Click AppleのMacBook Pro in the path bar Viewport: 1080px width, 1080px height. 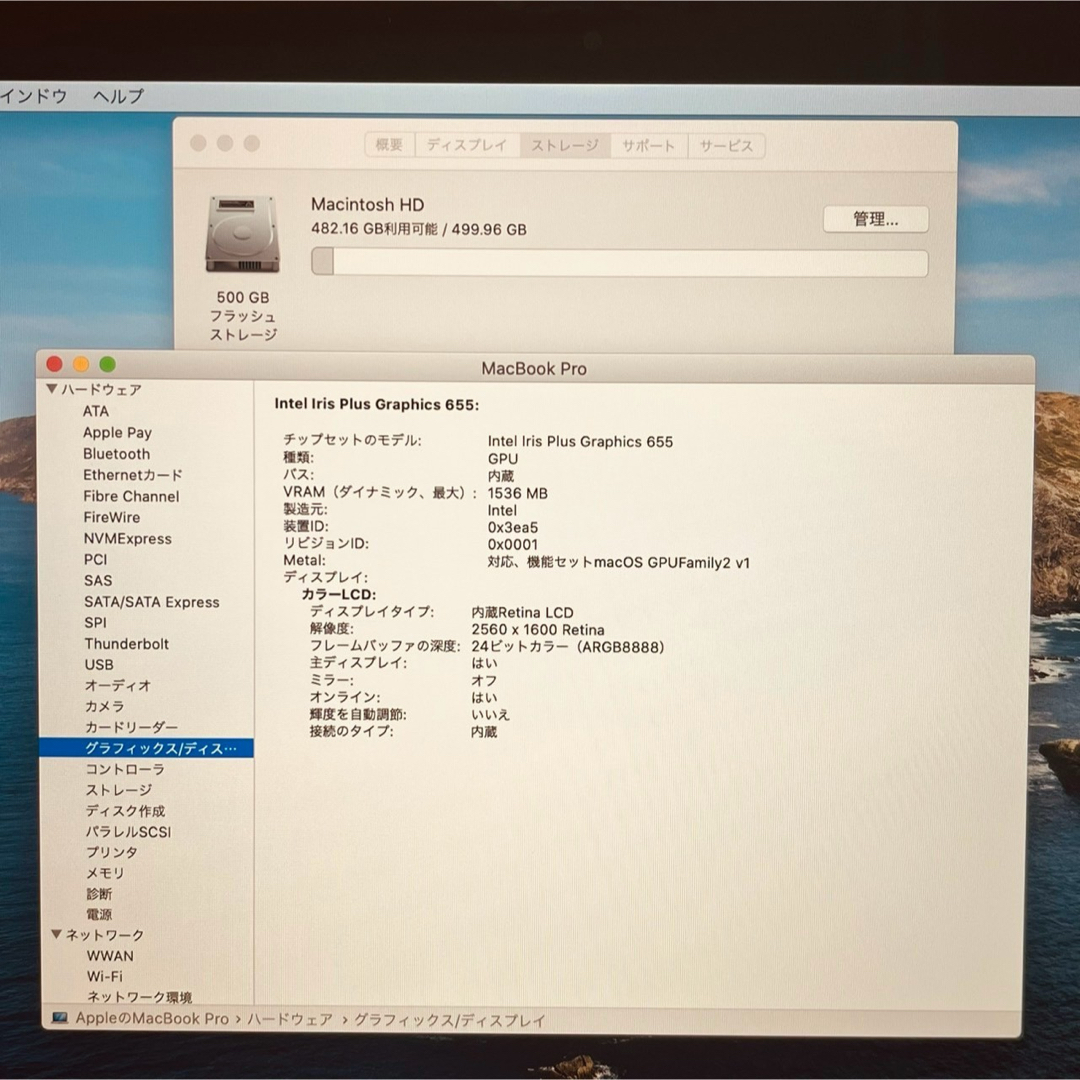pos(152,1018)
